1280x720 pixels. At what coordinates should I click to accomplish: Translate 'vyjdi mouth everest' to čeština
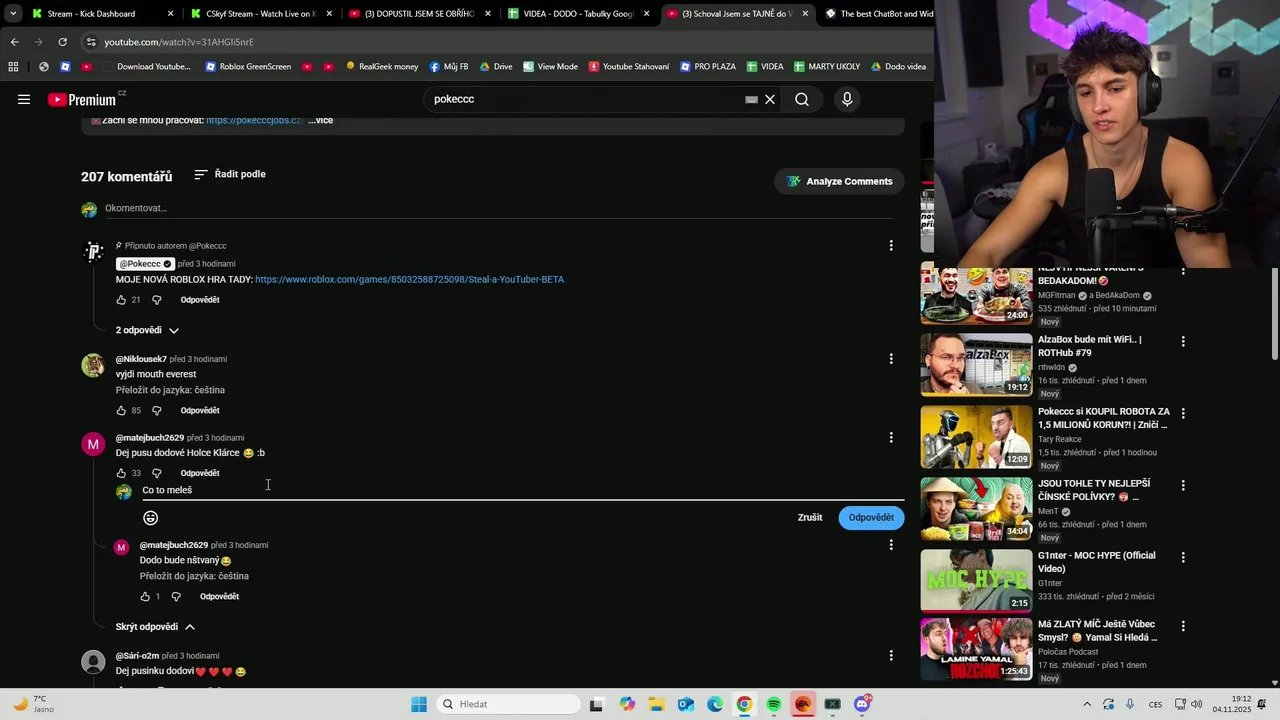click(170, 390)
